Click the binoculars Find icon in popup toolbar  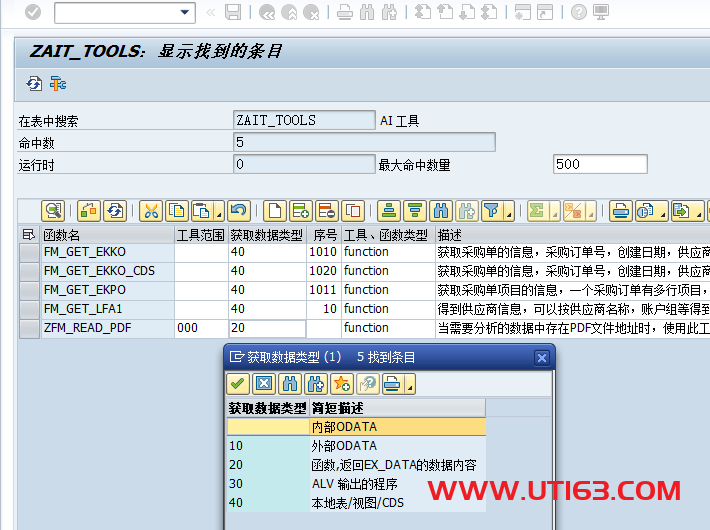point(290,384)
